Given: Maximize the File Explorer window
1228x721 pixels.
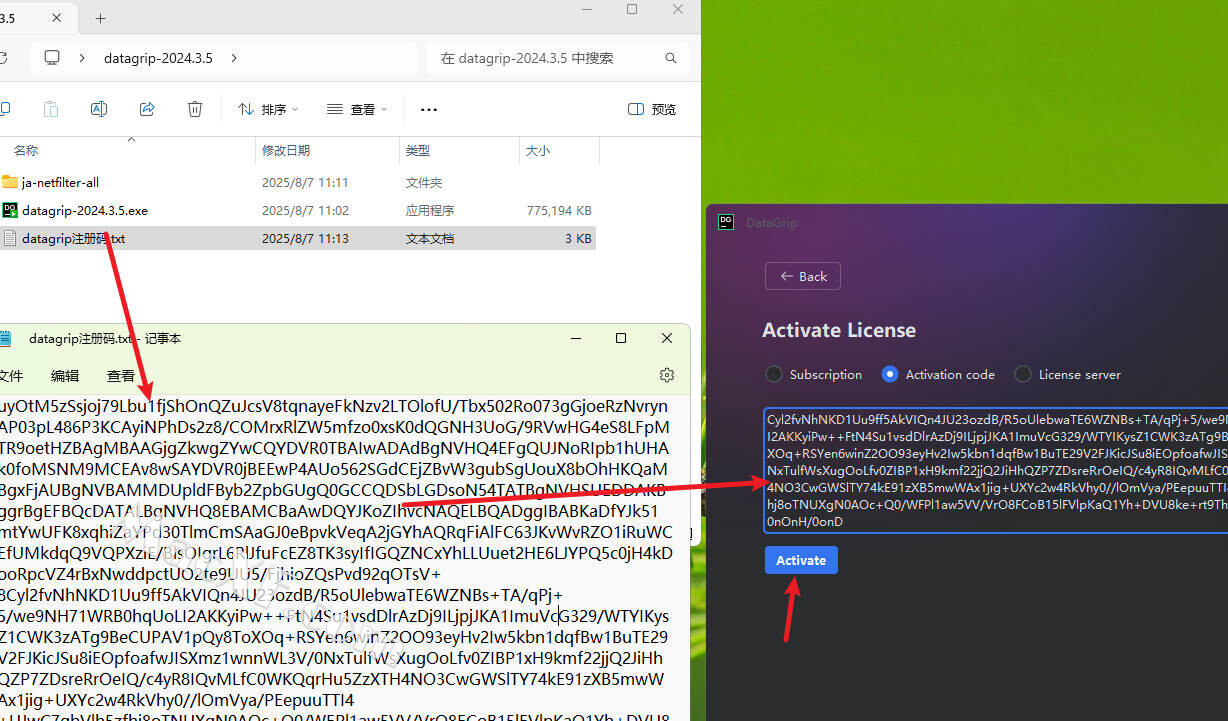Looking at the screenshot, I should click(x=632, y=9).
